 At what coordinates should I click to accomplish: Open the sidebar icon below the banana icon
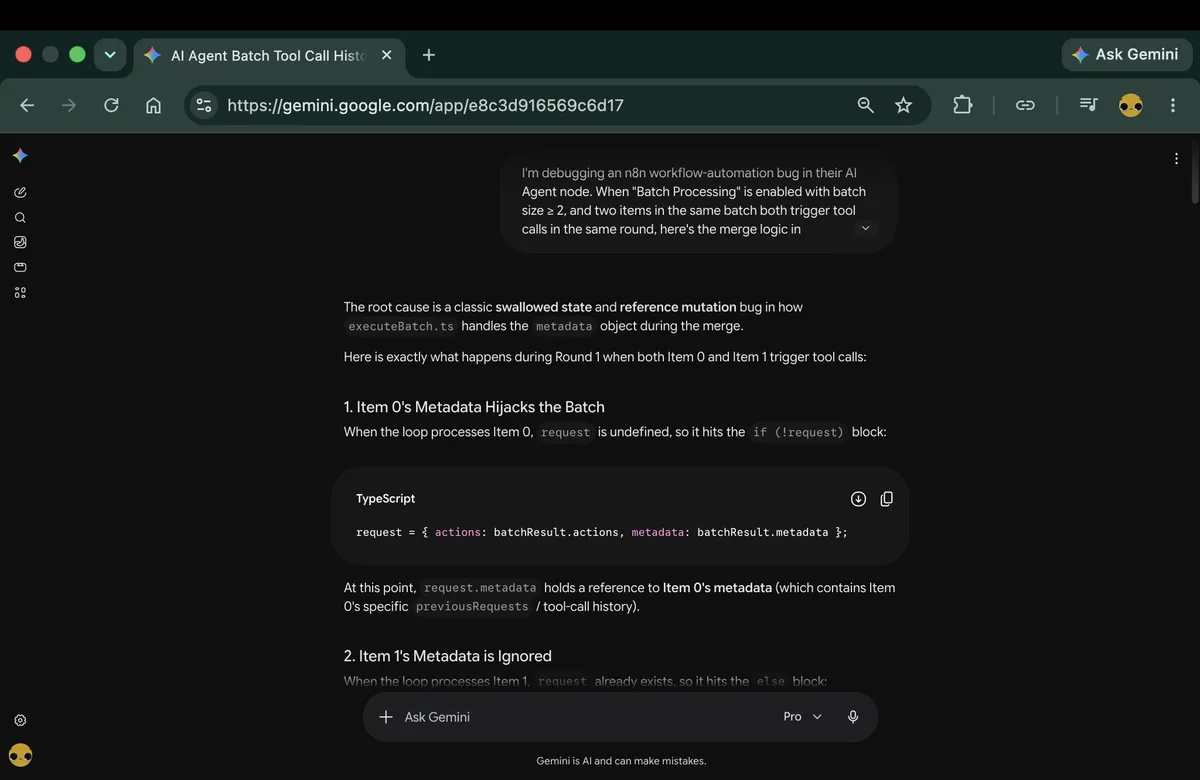pyautogui.click(x=20, y=267)
